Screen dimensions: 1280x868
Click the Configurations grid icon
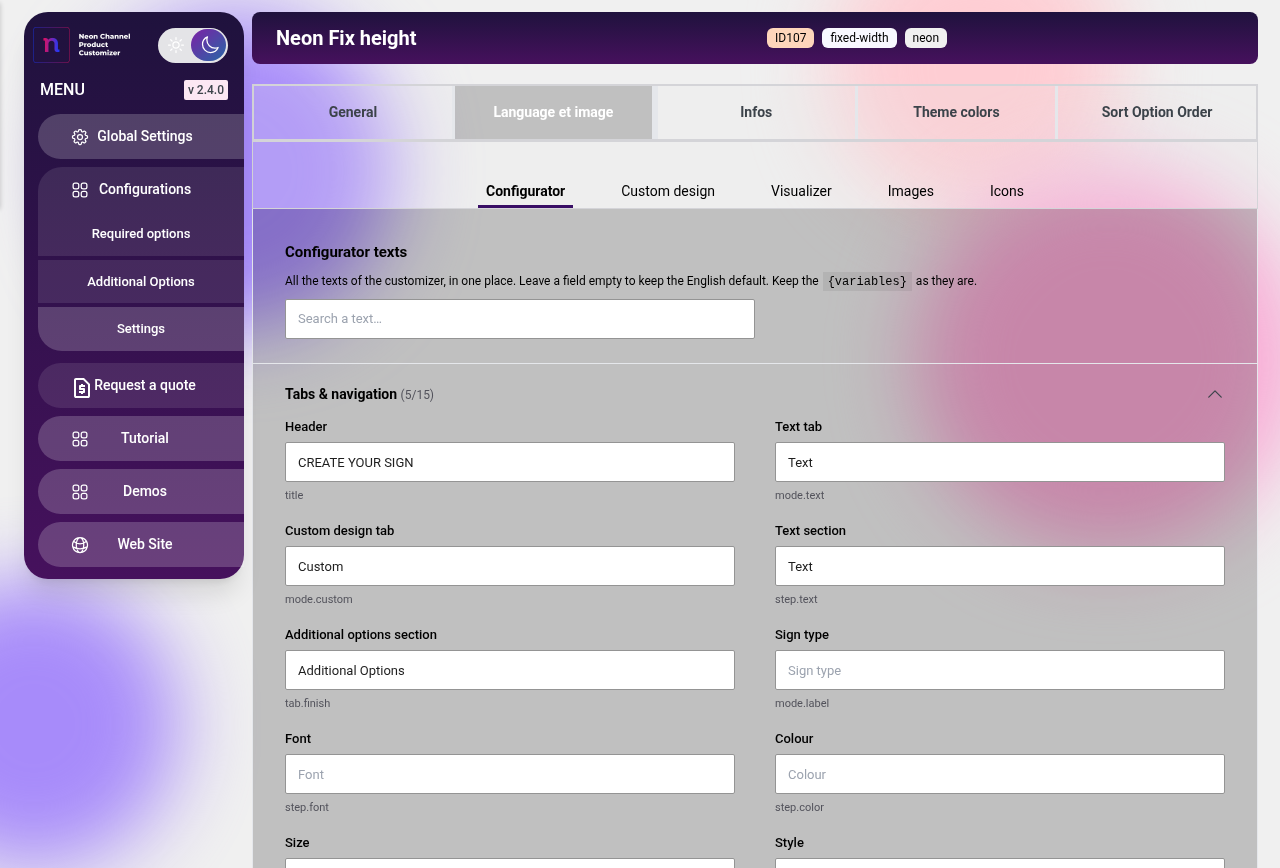coord(80,190)
